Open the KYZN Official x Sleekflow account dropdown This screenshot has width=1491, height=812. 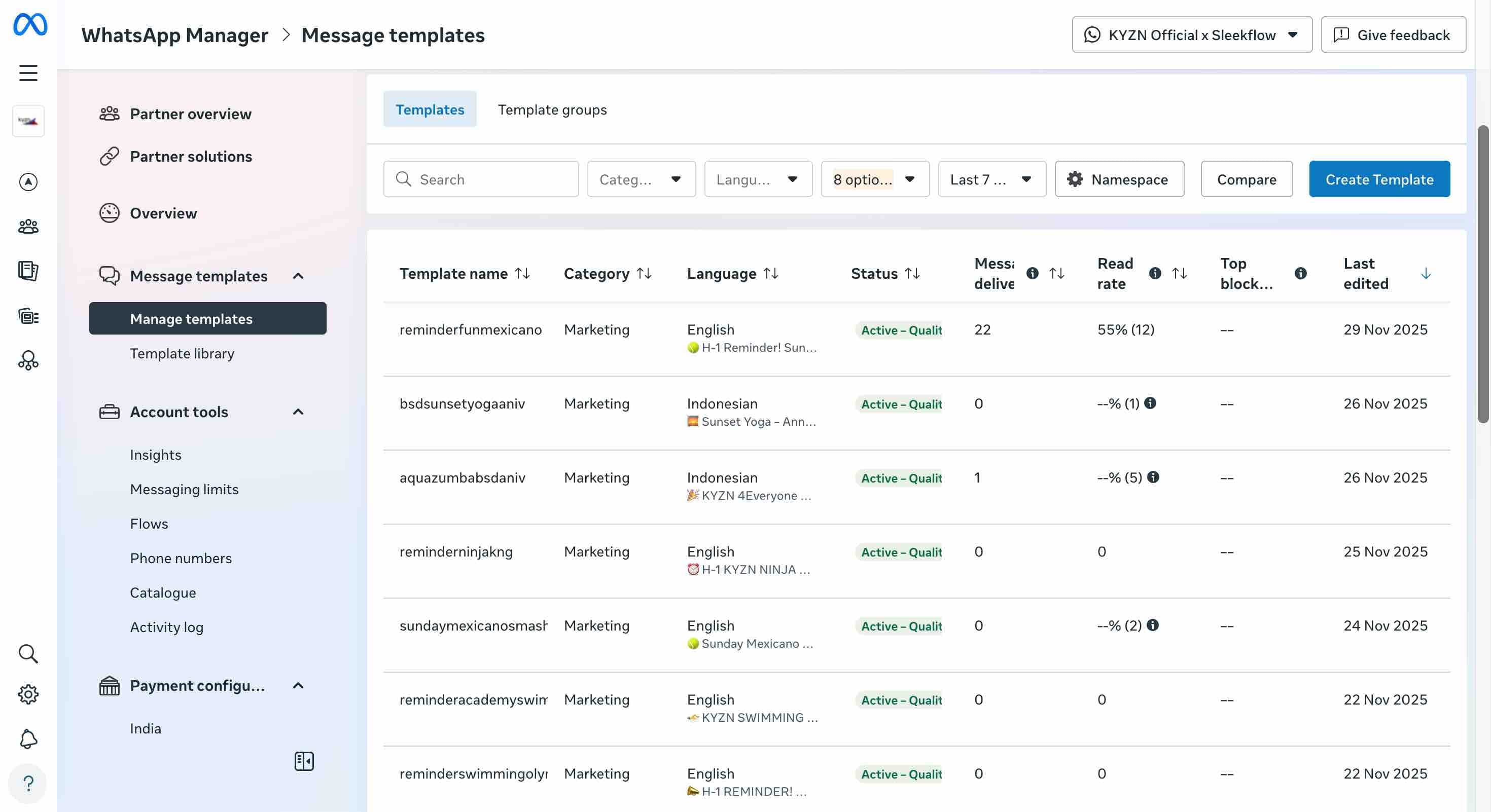pos(1192,34)
